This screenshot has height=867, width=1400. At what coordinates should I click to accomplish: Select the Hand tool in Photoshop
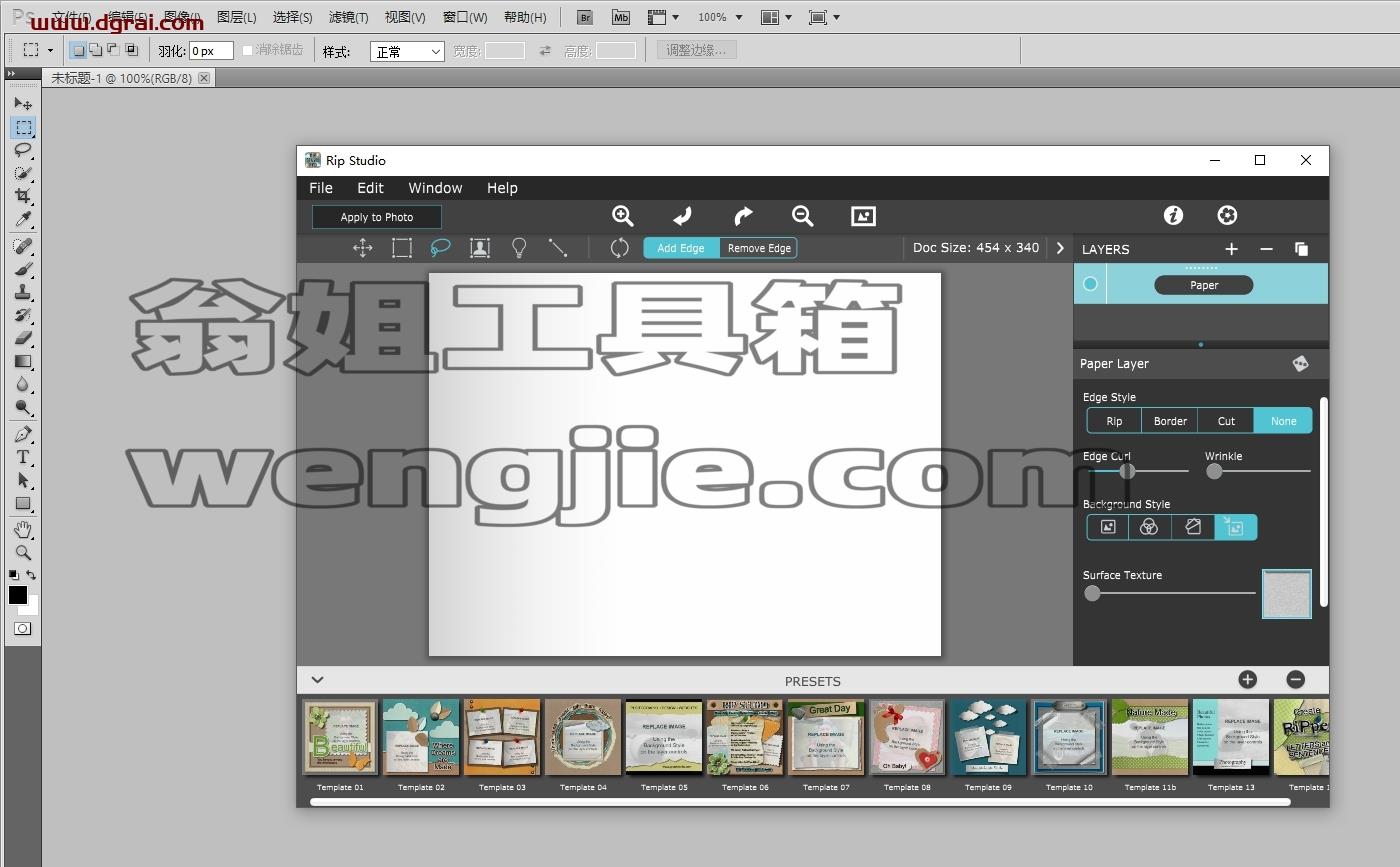[x=22, y=529]
